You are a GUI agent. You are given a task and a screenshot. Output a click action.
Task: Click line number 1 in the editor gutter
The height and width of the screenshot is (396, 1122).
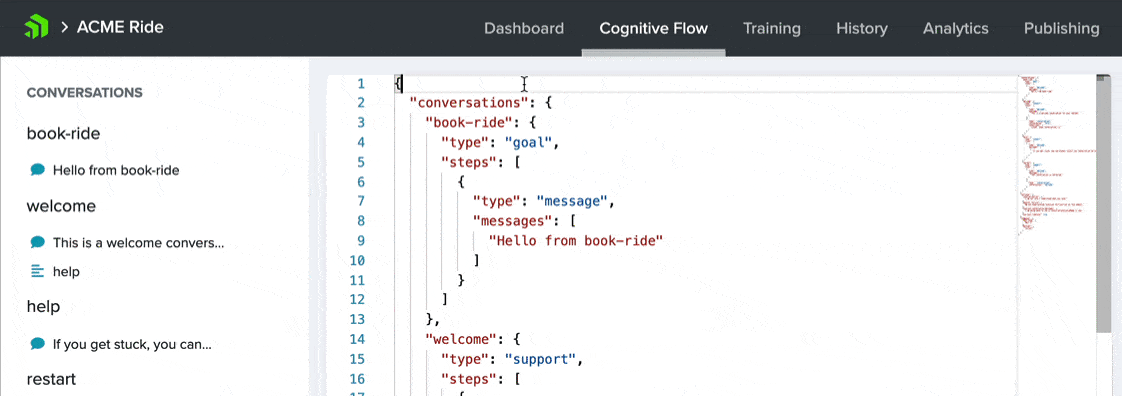361,84
